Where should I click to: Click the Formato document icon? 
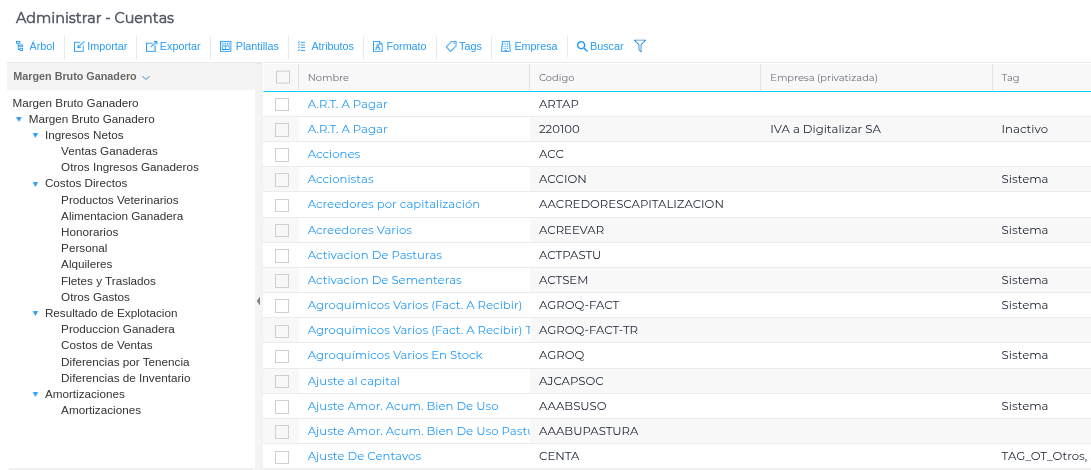pyautogui.click(x=378, y=46)
